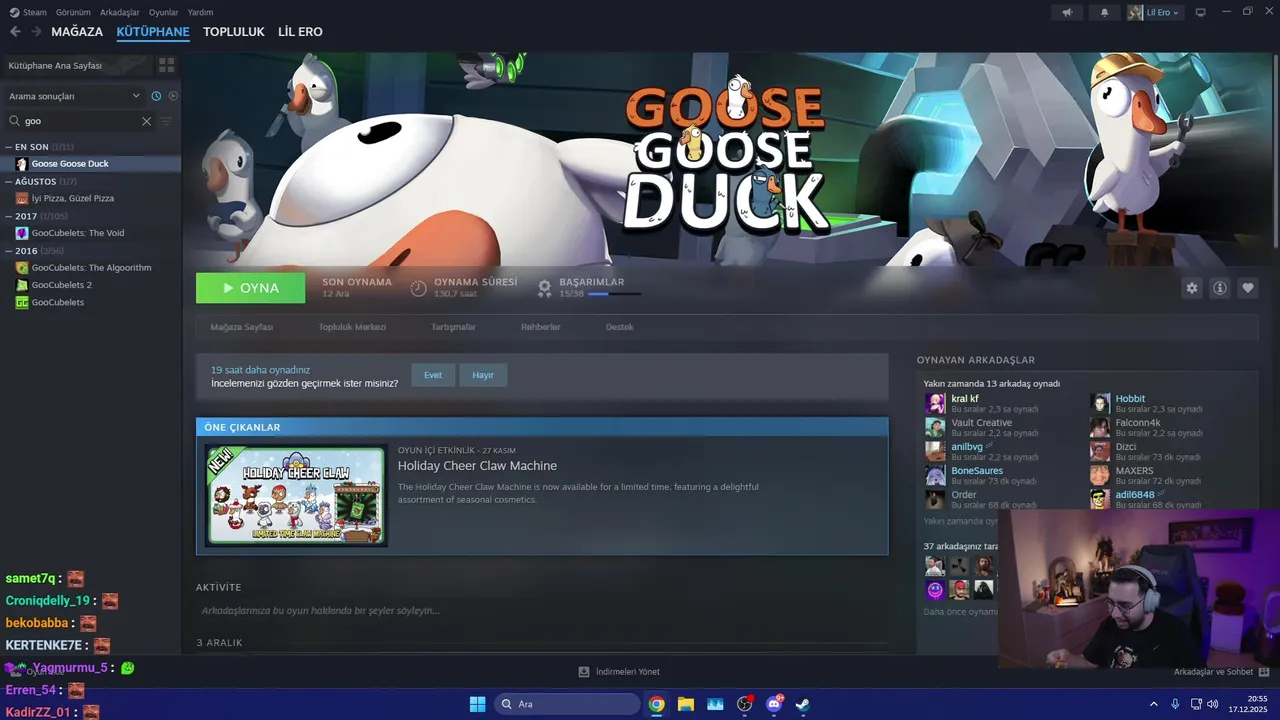Open İndirmeleri Yönet downloads manager

(x=619, y=672)
